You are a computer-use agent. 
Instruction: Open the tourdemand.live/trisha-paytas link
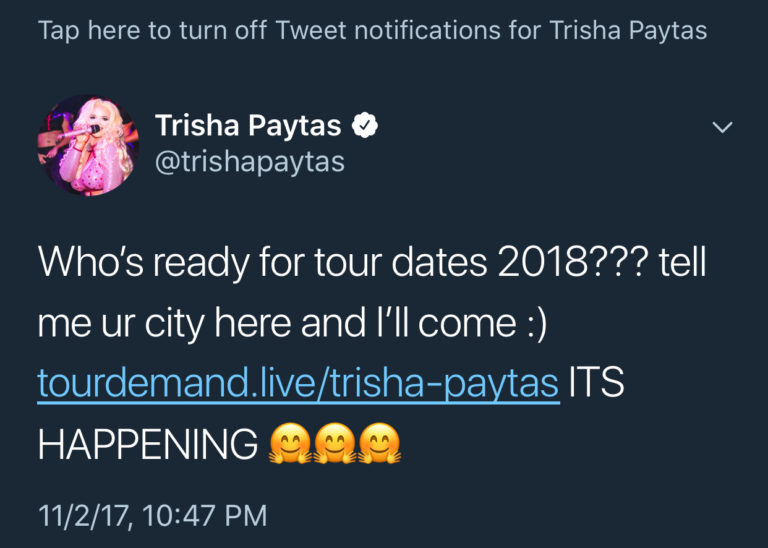297,385
